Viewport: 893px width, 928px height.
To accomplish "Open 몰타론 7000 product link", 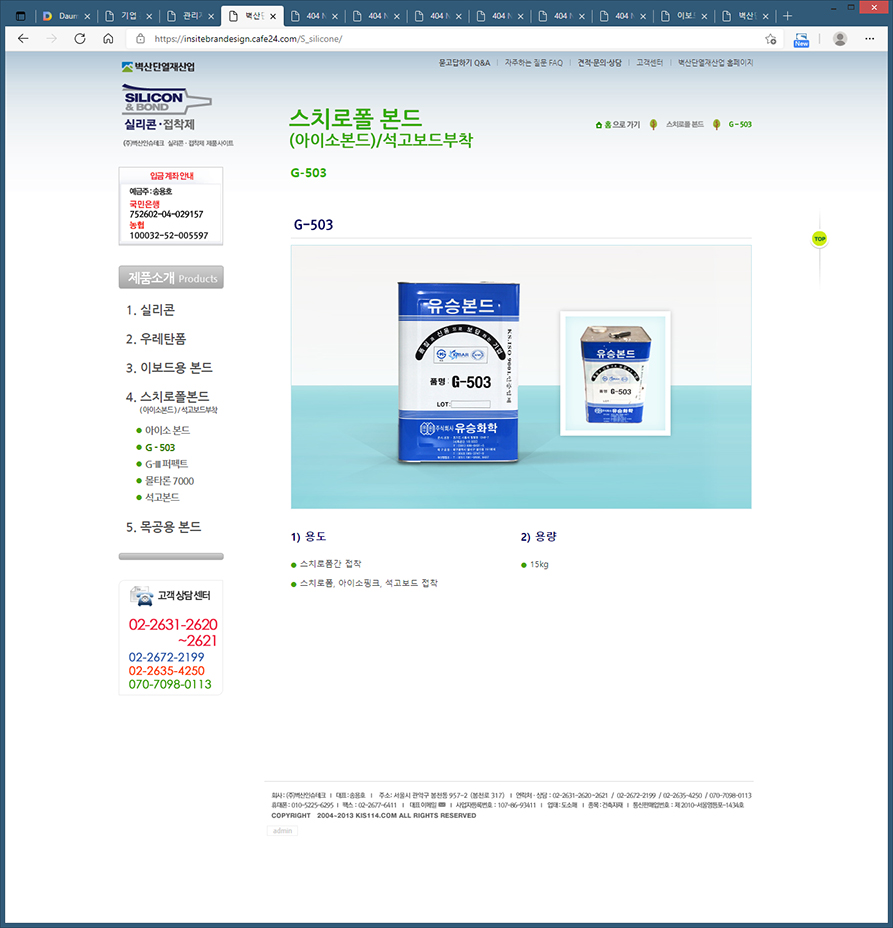I will tap(169, 481).
